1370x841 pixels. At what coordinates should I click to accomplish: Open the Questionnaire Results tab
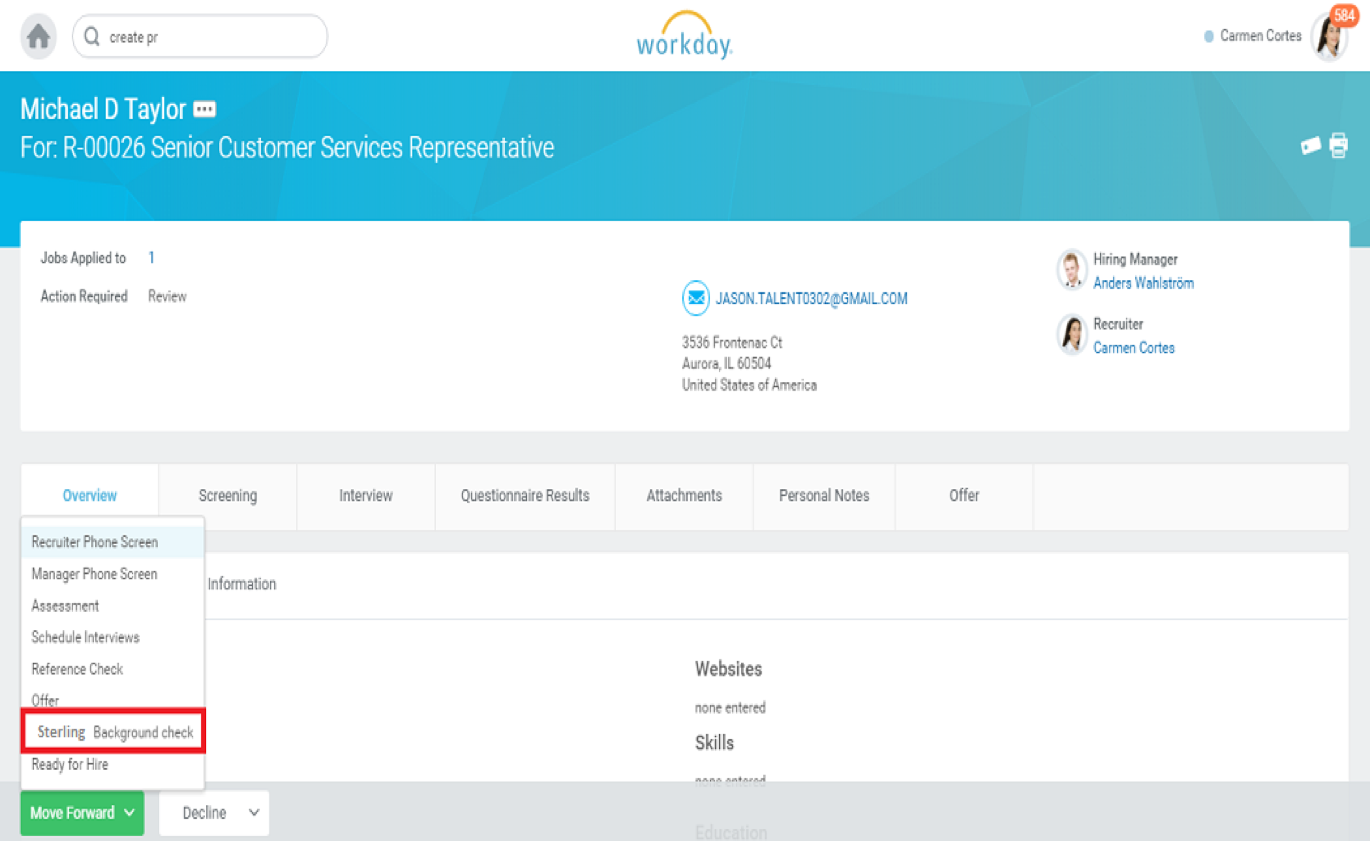(524, 496)
